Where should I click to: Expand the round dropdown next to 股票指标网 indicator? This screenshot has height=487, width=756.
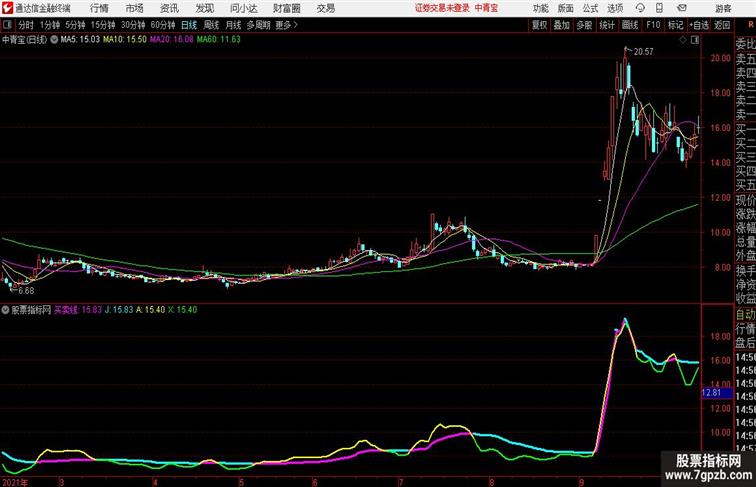point(6,310)
